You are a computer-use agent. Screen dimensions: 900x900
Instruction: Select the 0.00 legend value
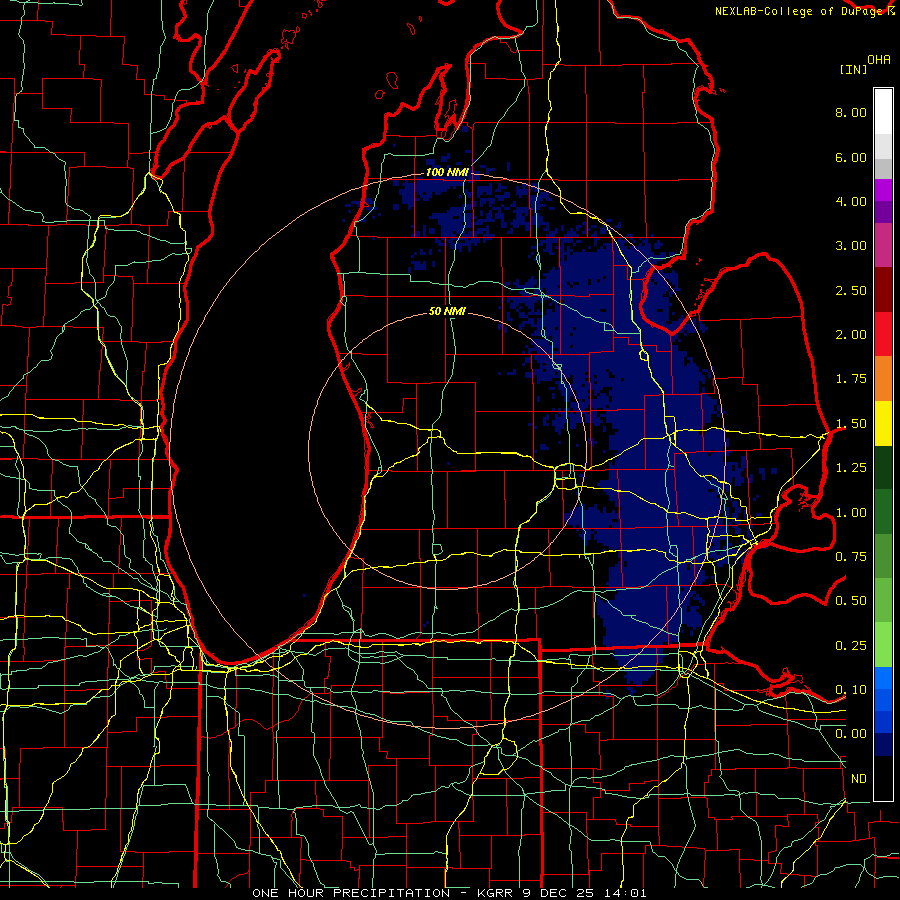851,734
